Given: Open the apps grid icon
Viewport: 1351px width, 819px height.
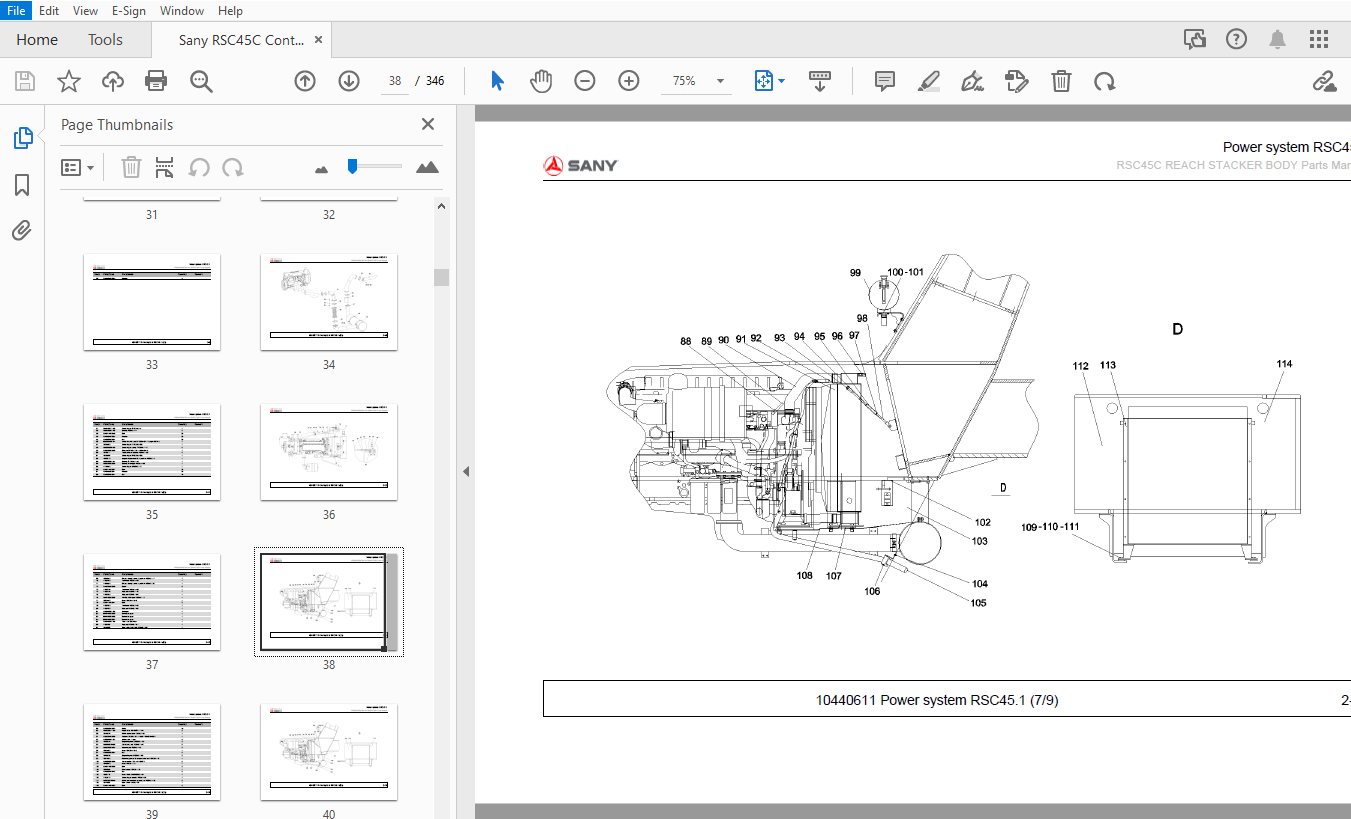Looking at the screenshot, I should point(1319,39).
